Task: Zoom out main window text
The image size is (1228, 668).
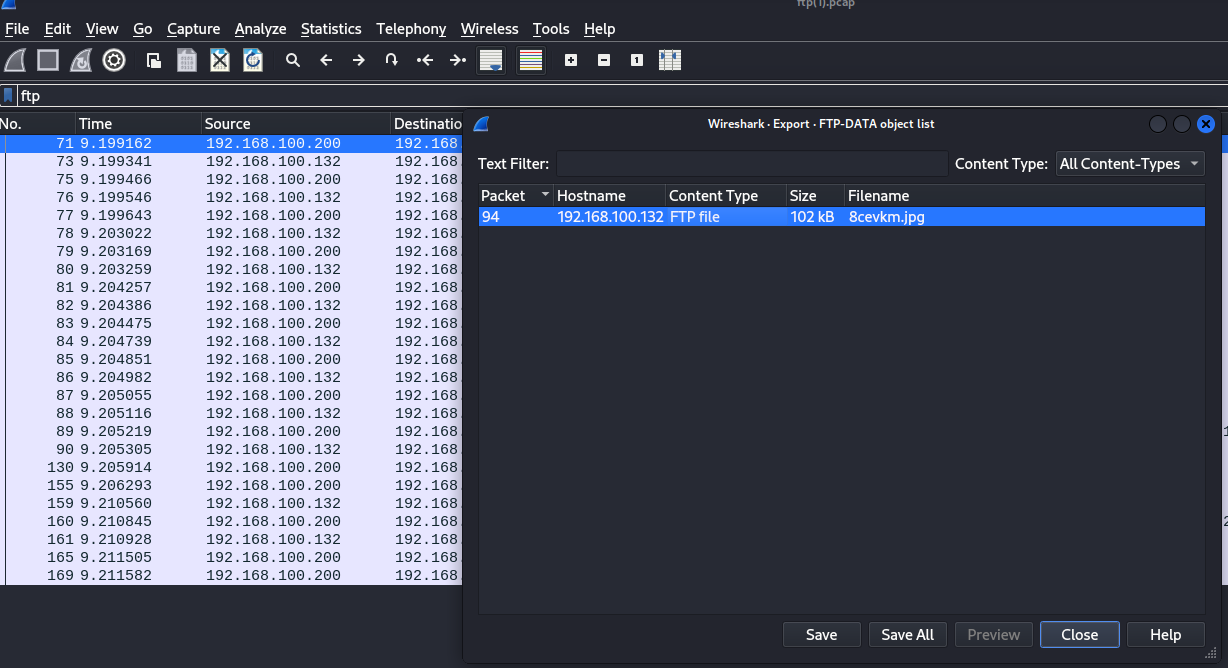Action: pyautogui.click(x=604, y=60)
